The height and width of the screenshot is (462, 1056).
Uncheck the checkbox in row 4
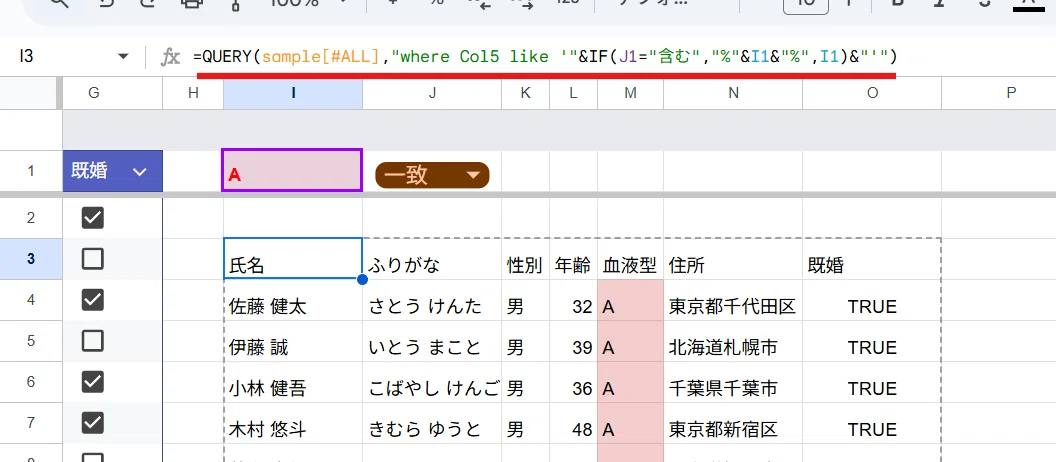click(x=92, y=300)
